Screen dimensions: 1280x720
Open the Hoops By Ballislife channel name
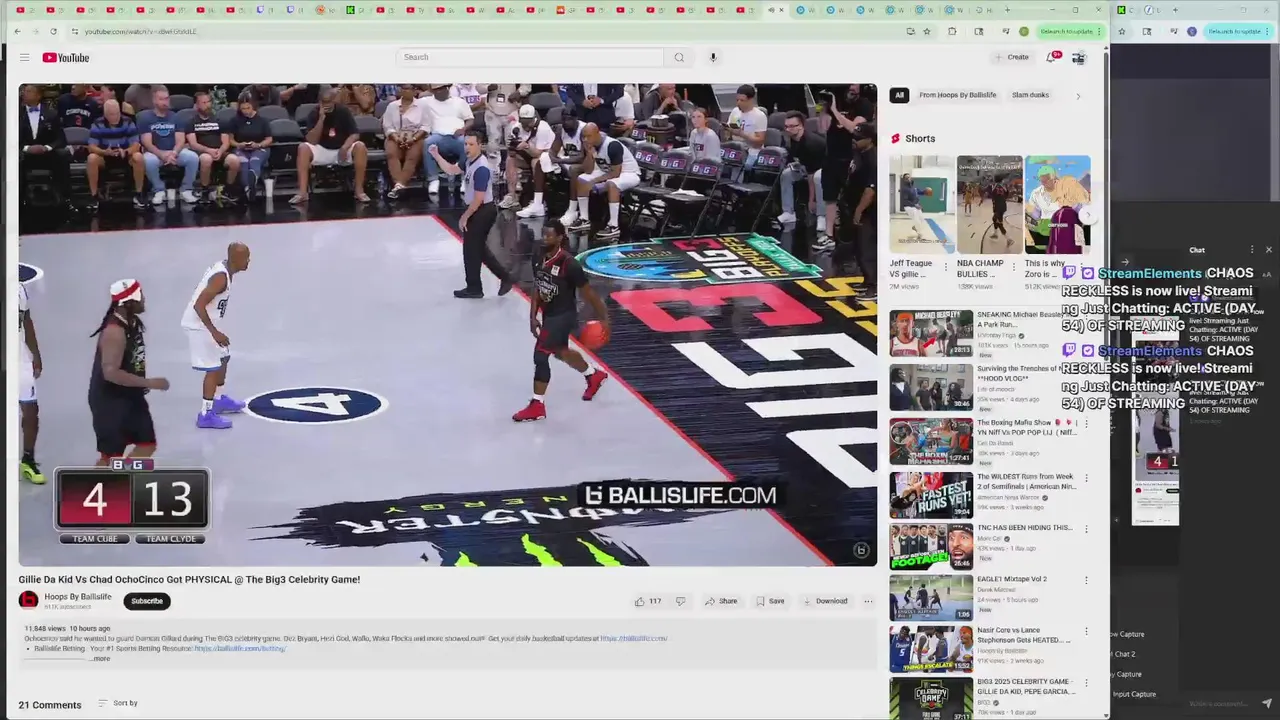pos(78,596)
